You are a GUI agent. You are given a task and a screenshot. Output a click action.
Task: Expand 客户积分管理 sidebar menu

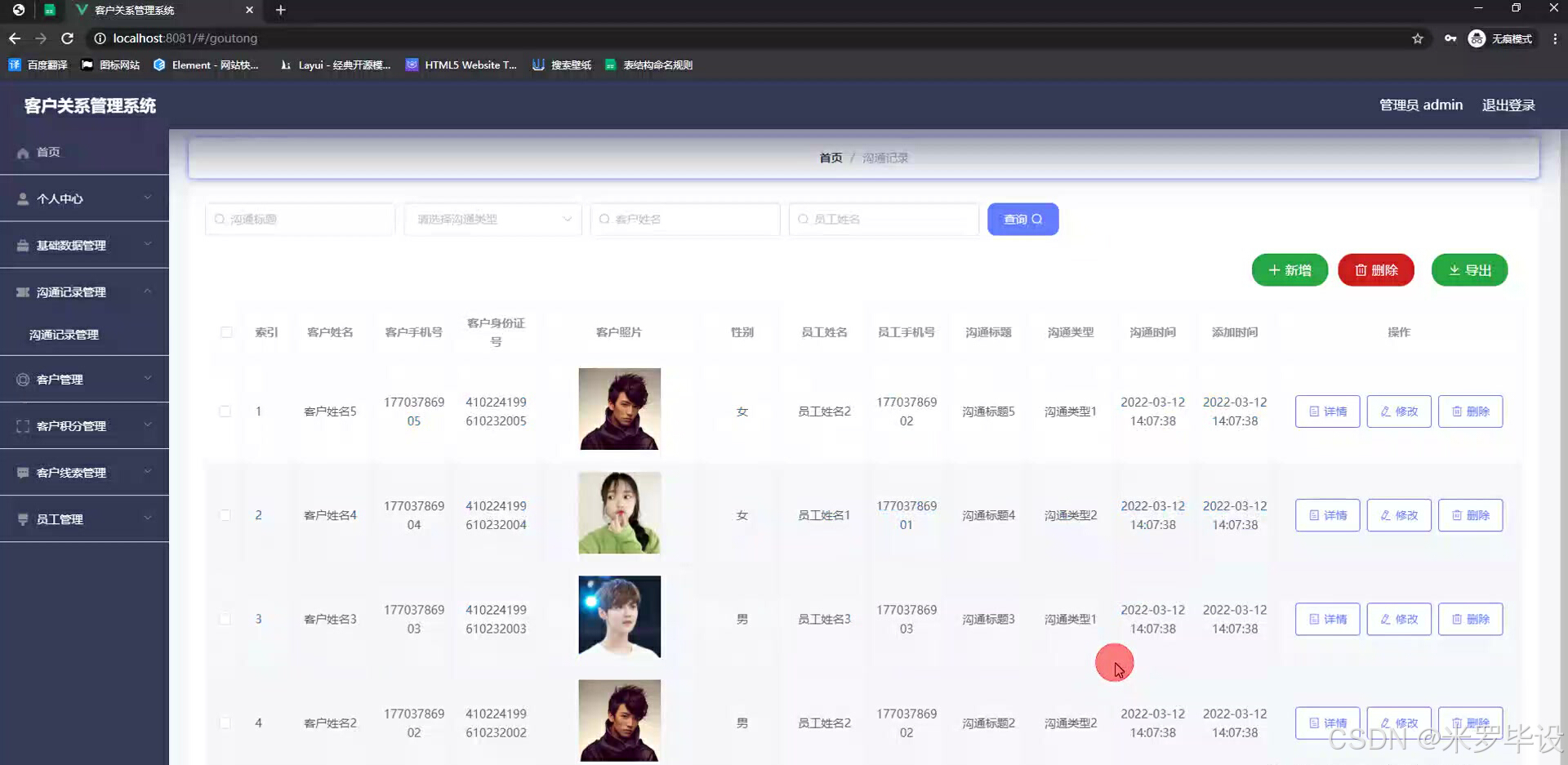84,425
